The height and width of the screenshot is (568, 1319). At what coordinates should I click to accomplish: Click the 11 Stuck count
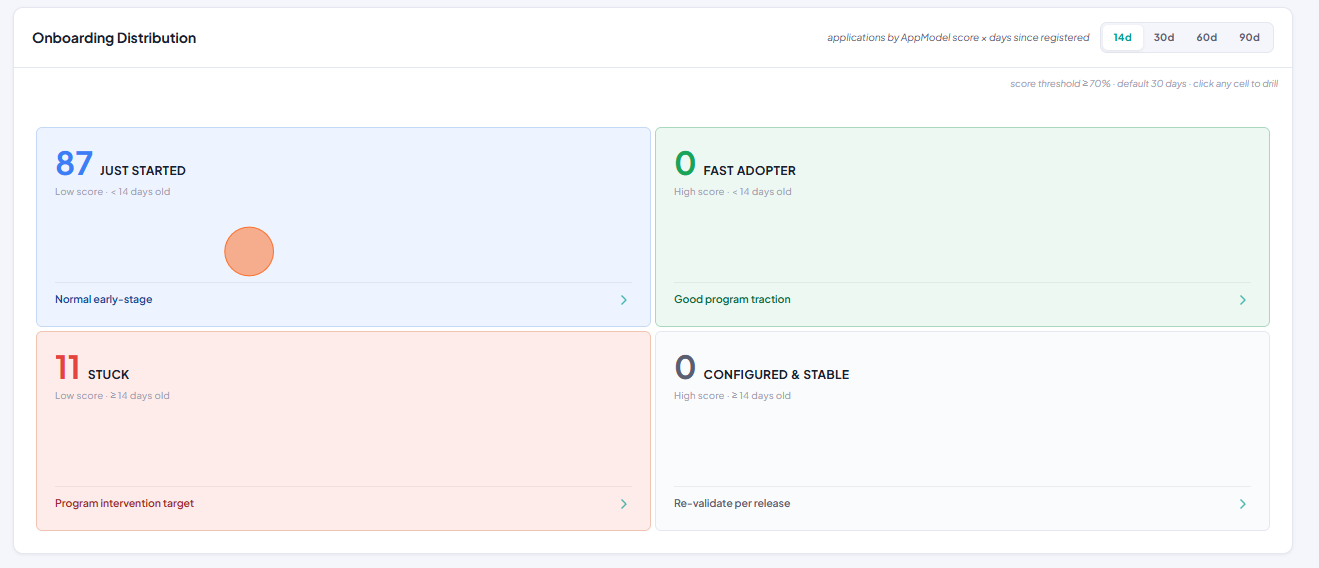coord(68,367)
